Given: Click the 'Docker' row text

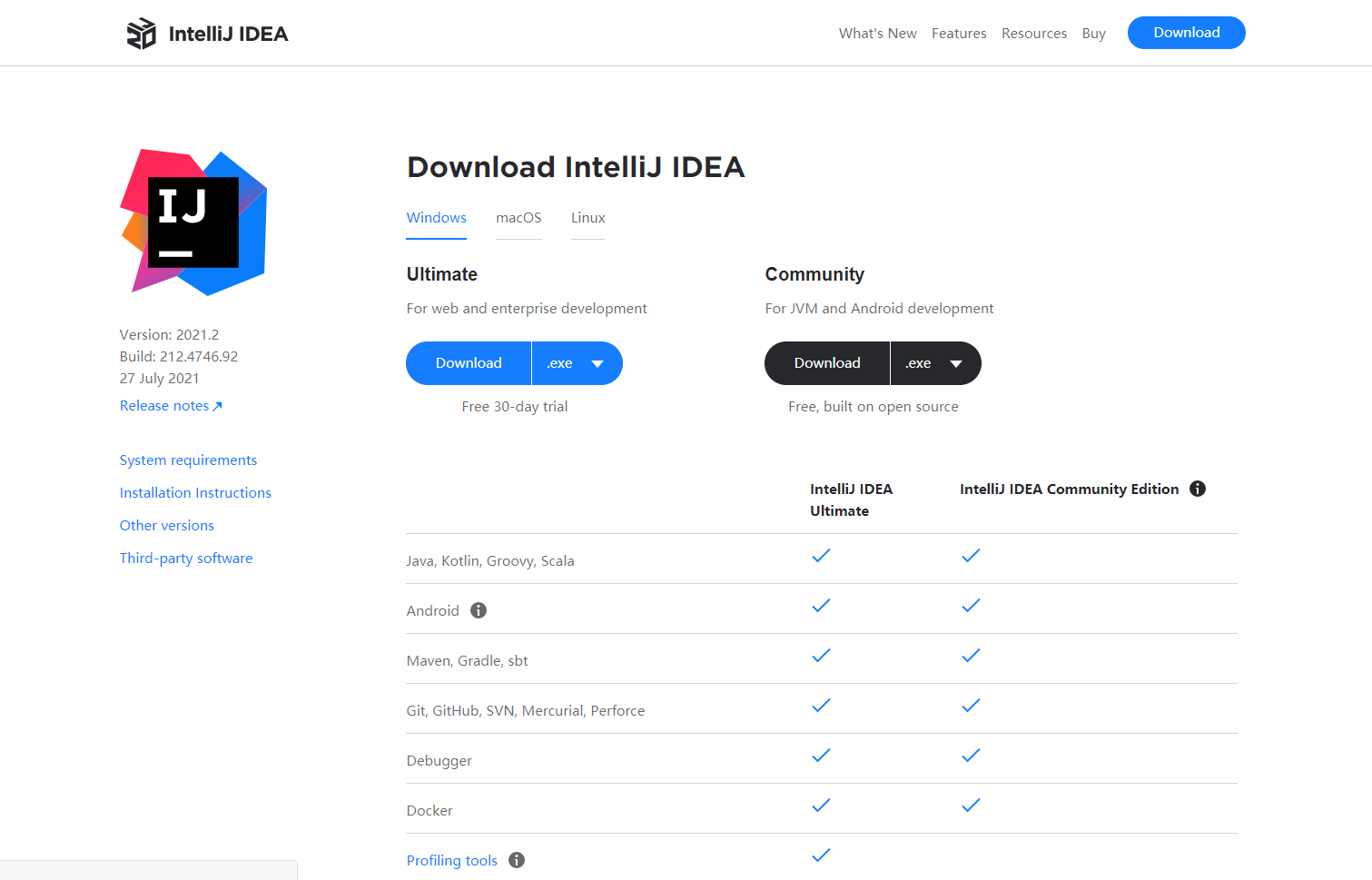Looking at the screenshot, I should coord(429,811).
